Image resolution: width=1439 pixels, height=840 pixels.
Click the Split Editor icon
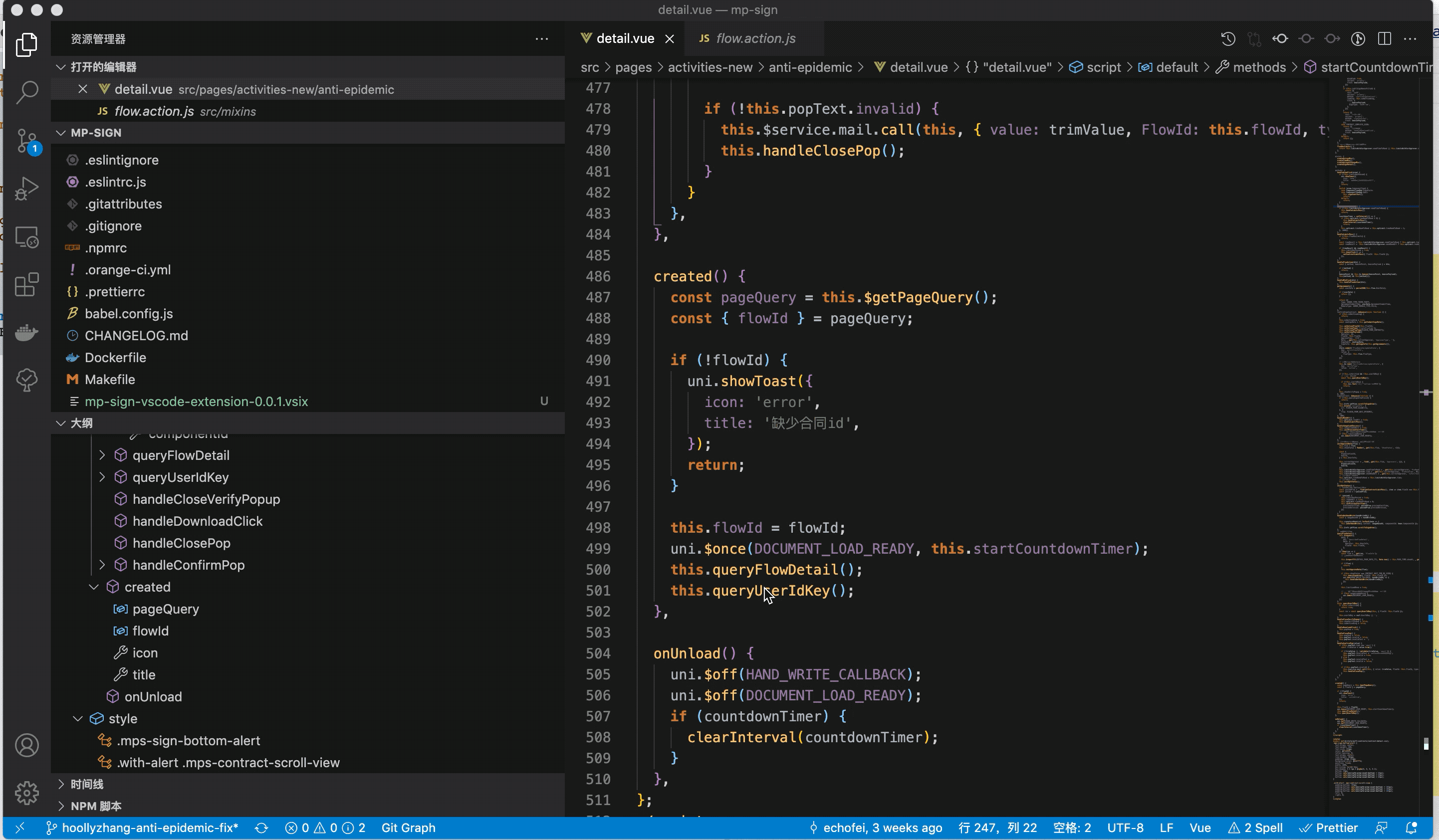1384,38
